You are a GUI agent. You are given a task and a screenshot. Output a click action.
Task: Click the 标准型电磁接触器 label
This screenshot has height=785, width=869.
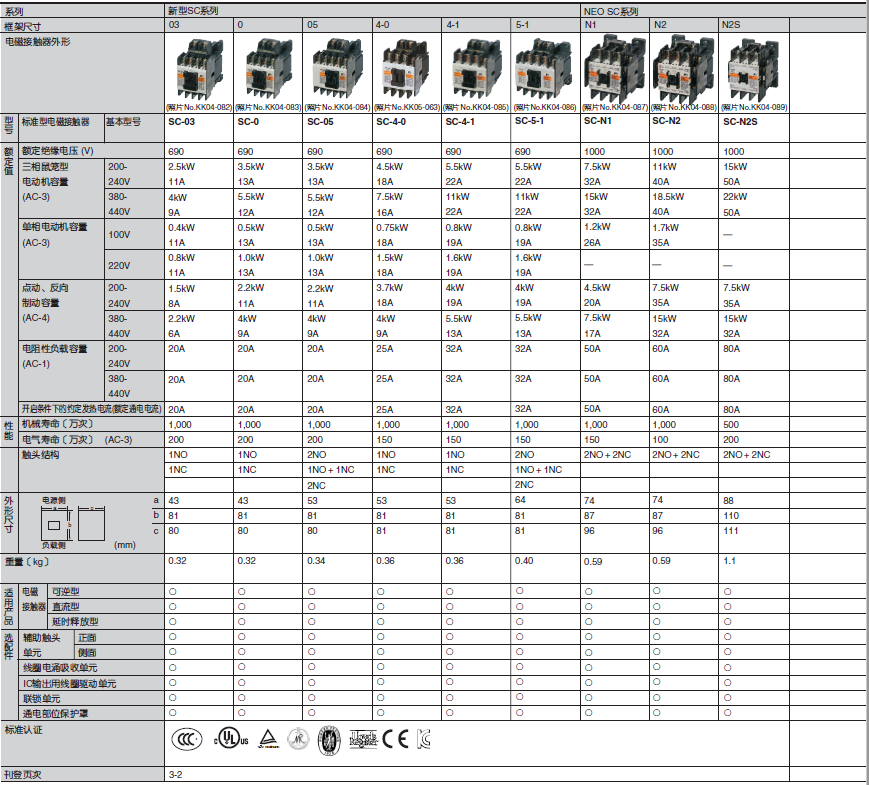[55, 122]
